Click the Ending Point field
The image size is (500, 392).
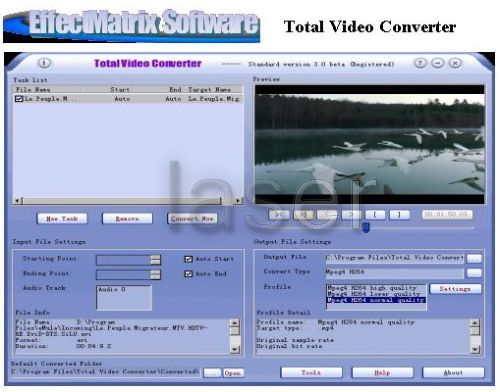[123, 274]
